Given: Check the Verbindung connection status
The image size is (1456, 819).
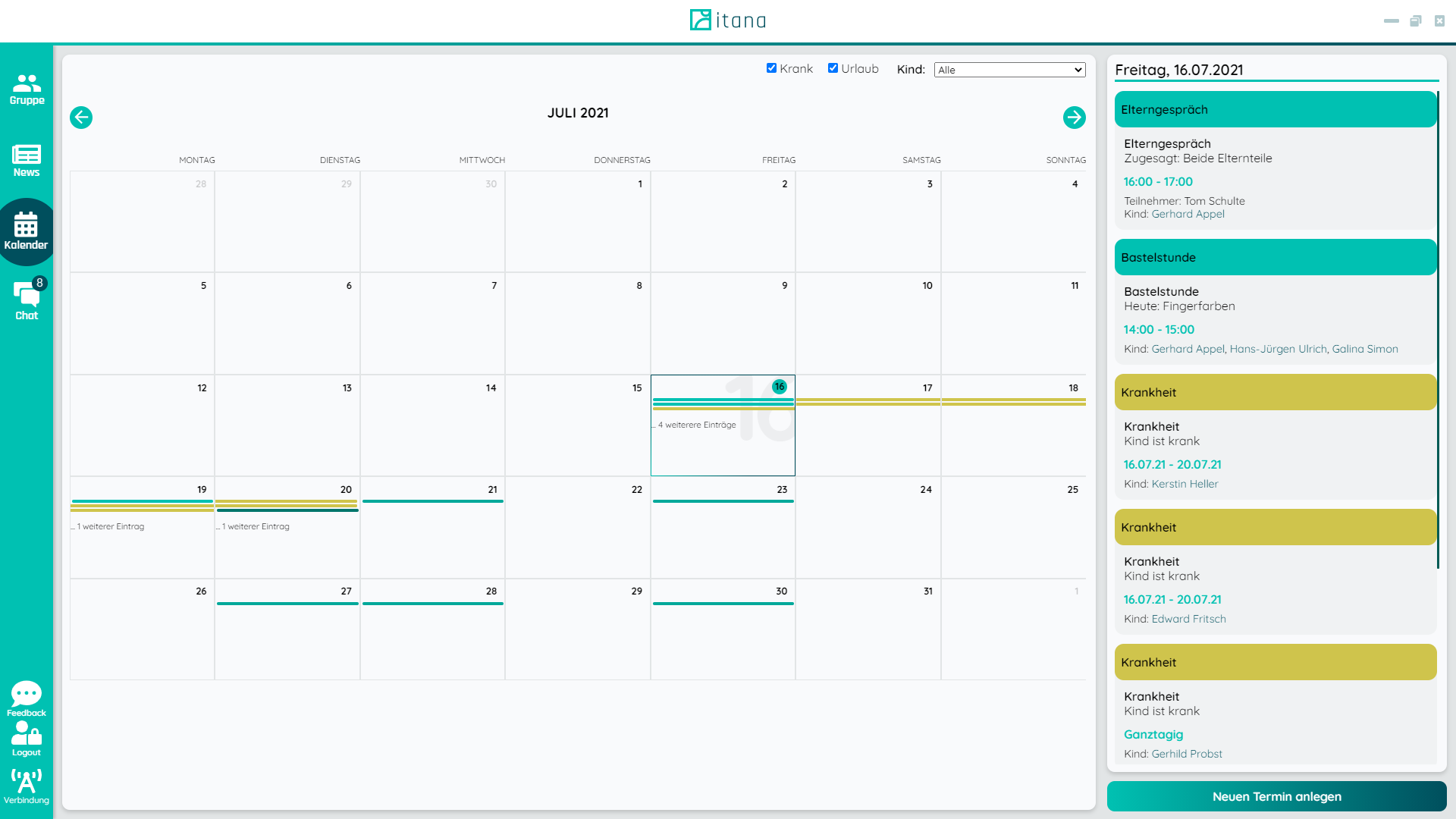Looking at the screenshot, I should 27,786.
